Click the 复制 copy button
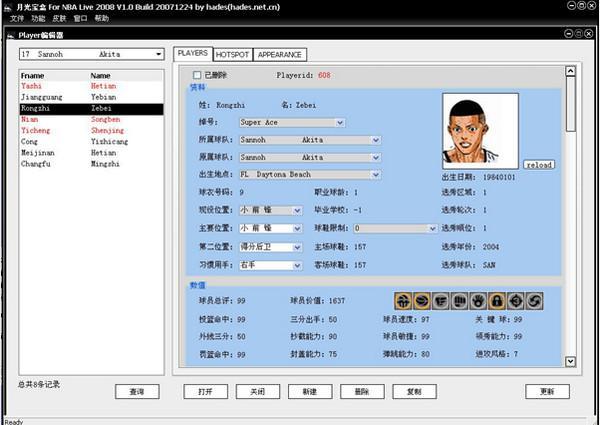The height and width of the screenshot is (425, 600). [414, 392]
